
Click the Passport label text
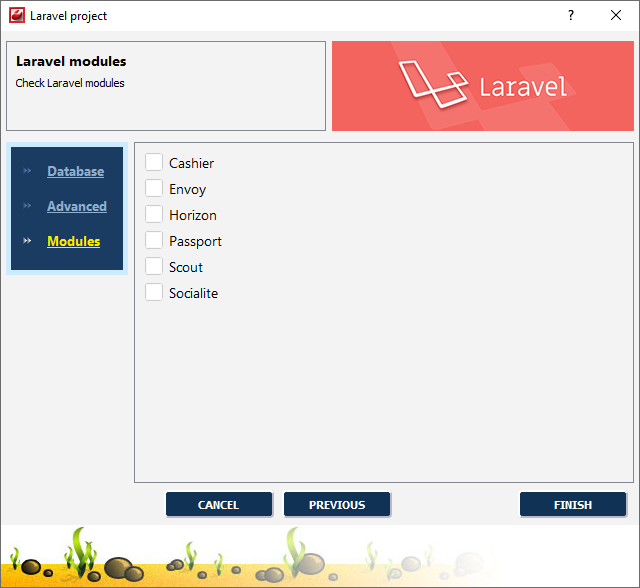(196, 242)
